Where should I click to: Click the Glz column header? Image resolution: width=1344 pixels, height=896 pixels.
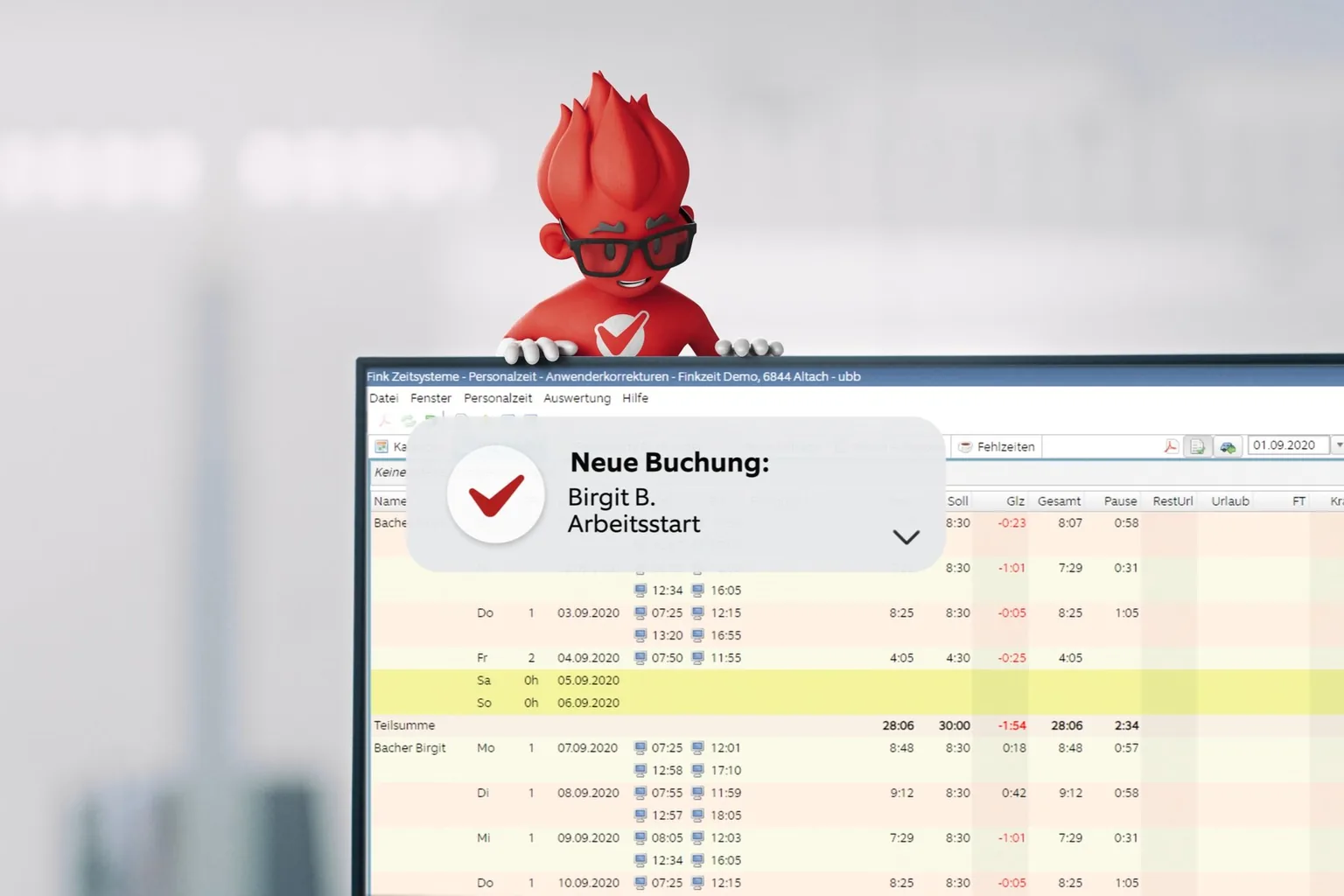pyautogui.click(x=1015, y=501)
